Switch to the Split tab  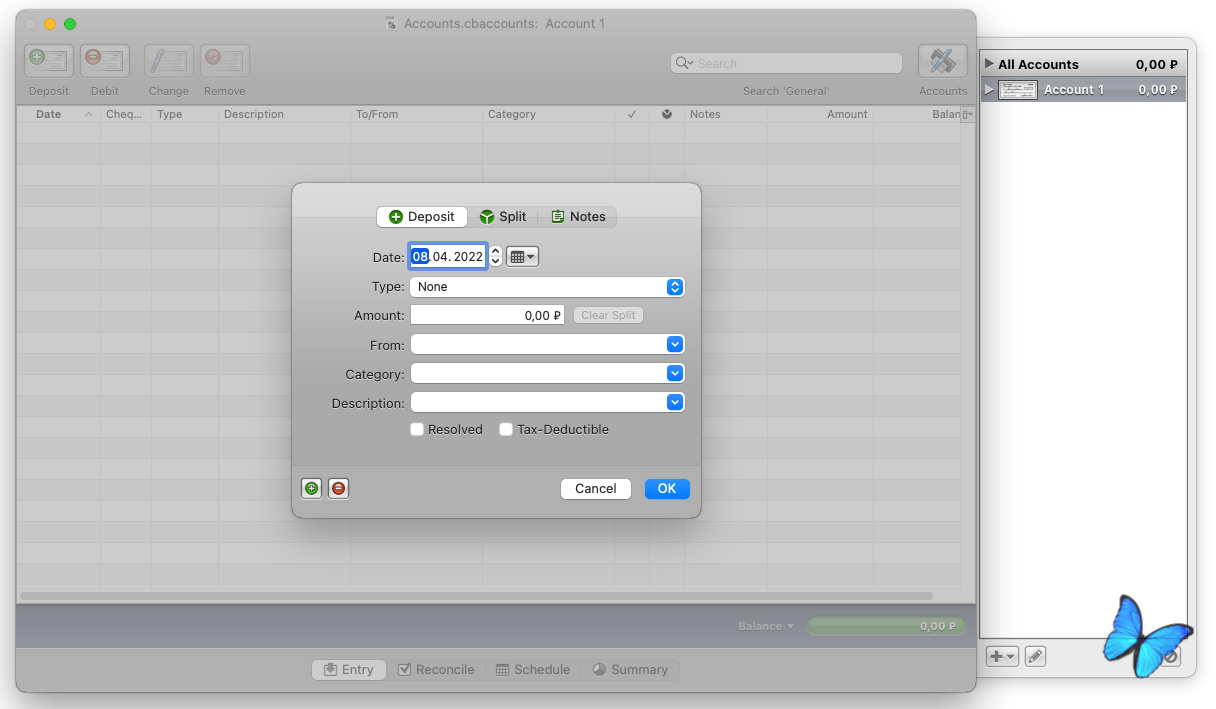coord(503,217)
